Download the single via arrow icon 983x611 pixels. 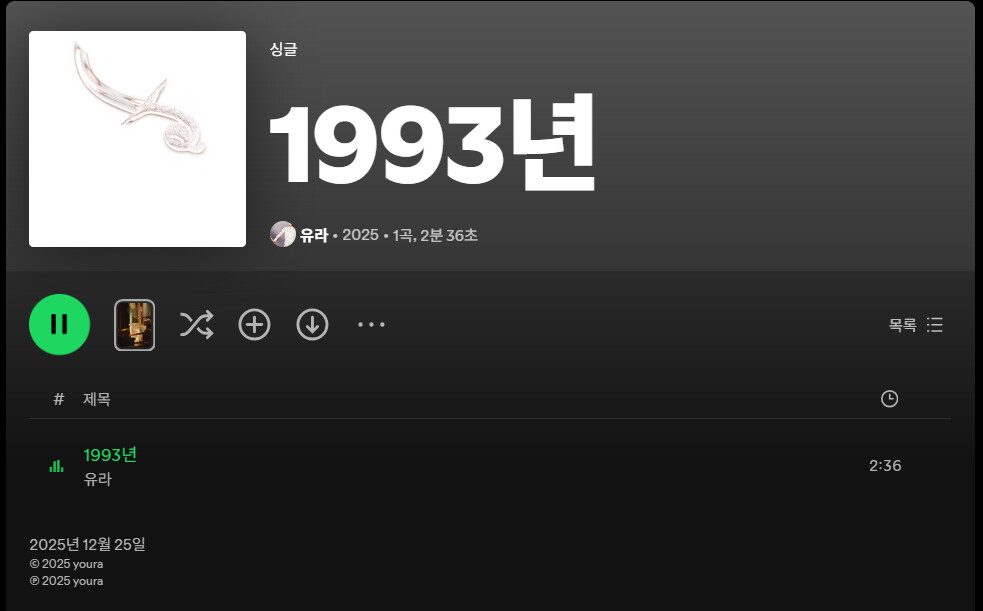tap(312, 325)
